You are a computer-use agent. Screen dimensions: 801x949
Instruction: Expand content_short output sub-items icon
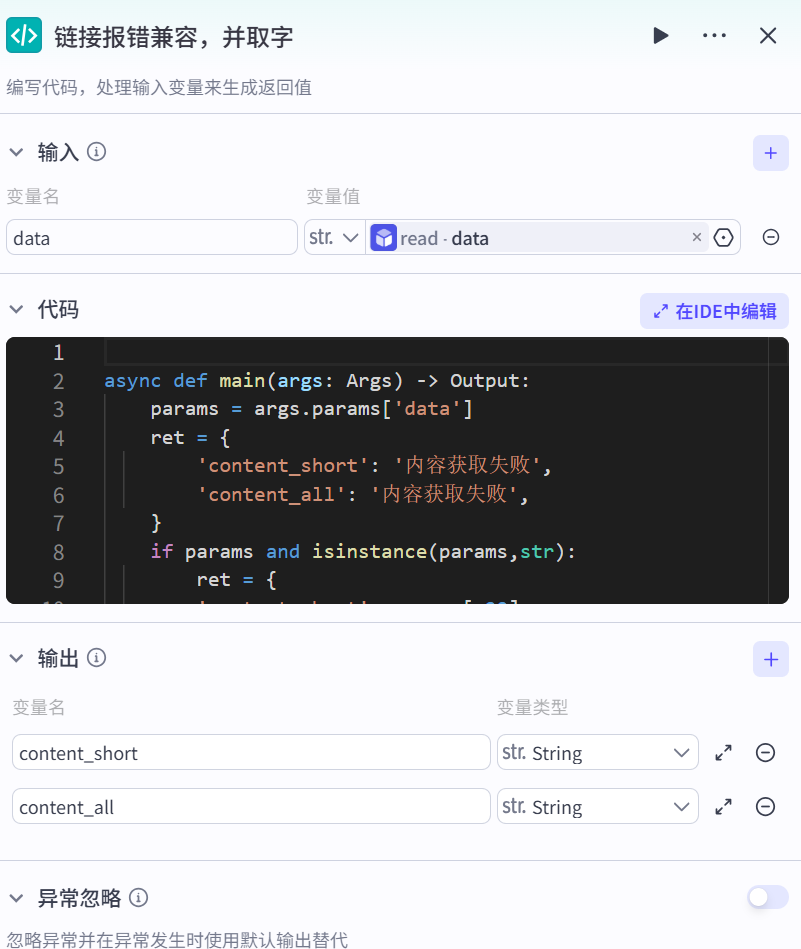point(724,753)
